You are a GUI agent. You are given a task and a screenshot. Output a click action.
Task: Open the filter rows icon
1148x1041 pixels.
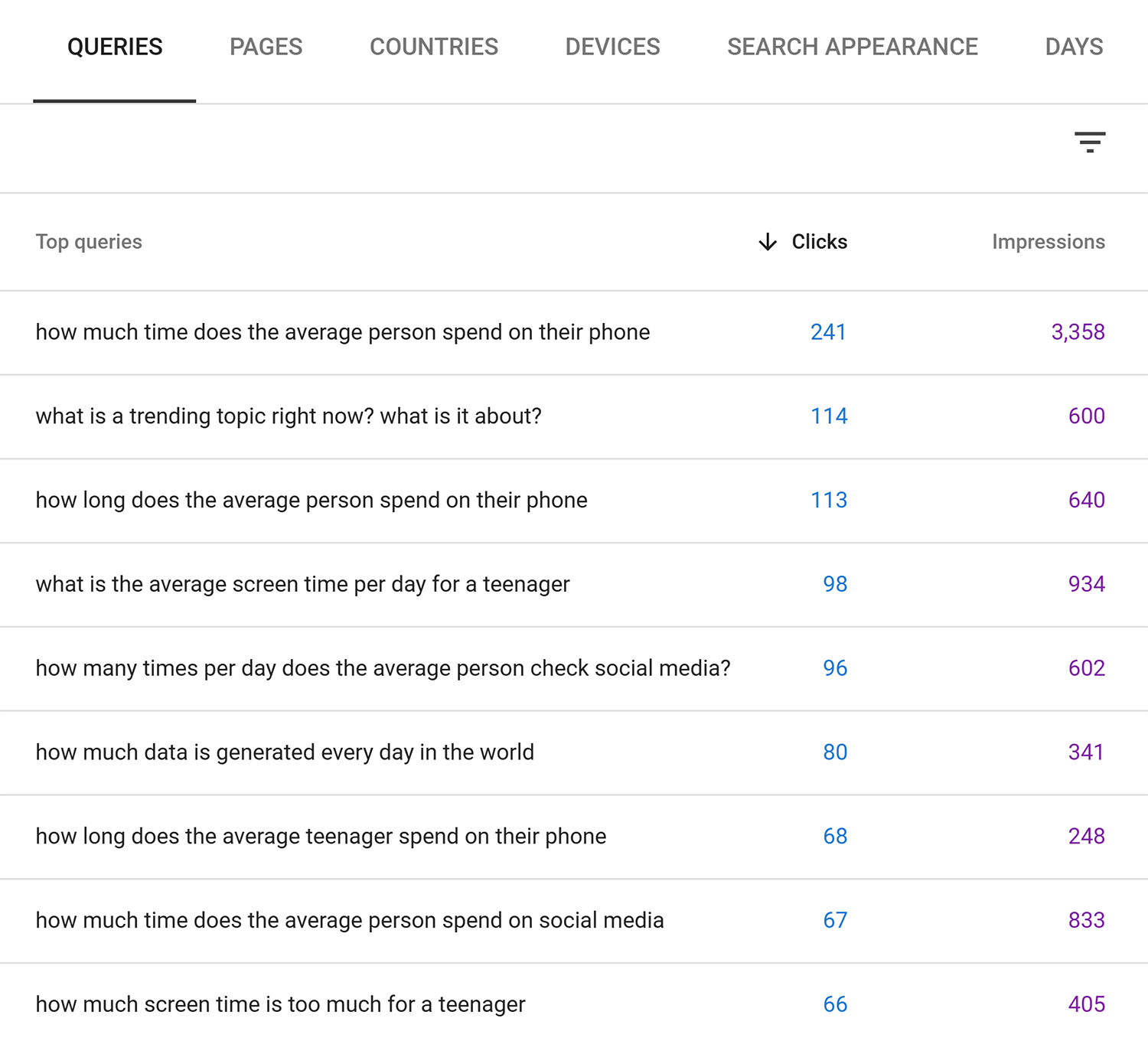pyautogui.click(x=1090, y=142)
